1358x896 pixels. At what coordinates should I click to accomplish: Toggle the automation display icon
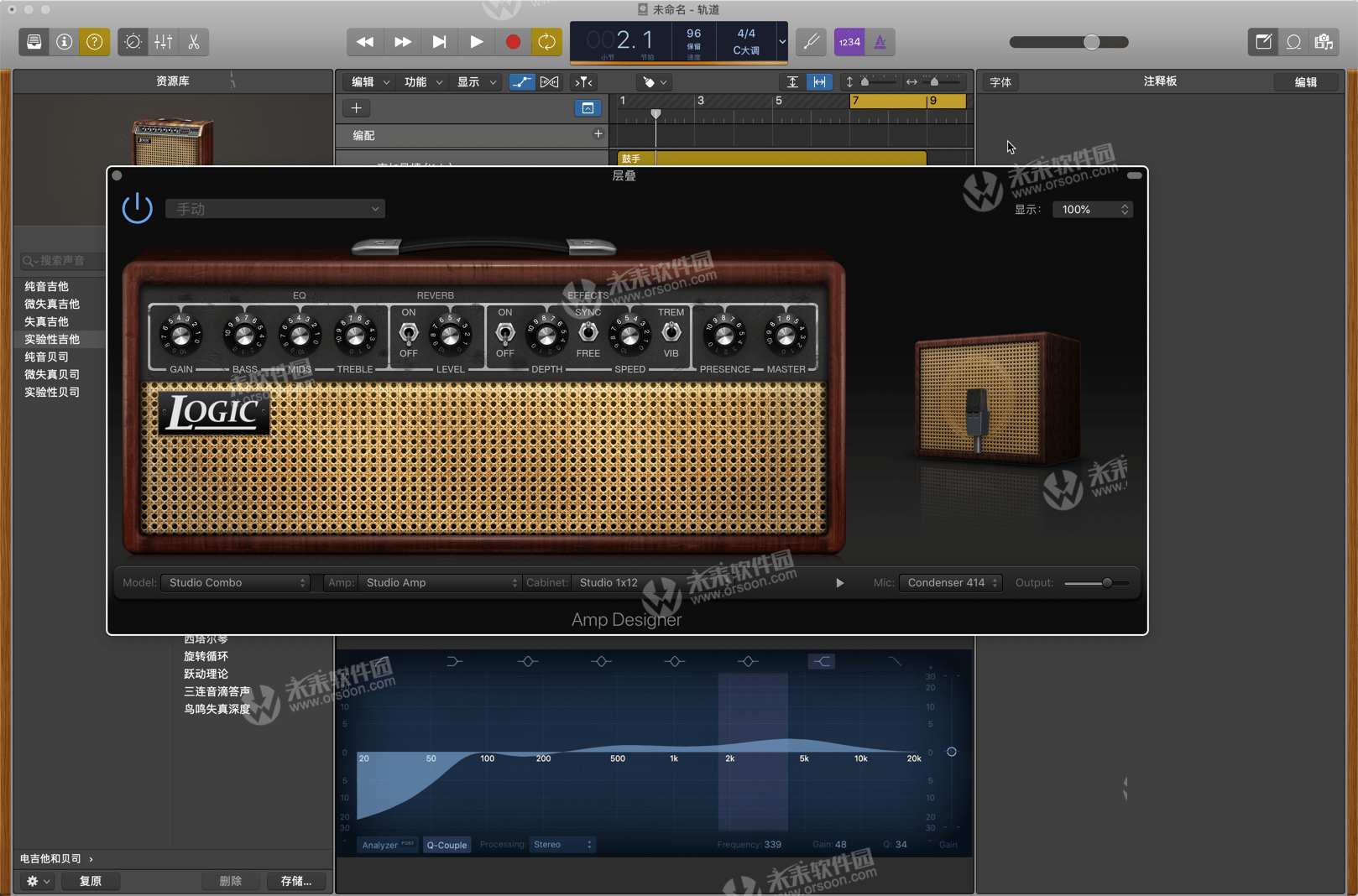[522, 82]
